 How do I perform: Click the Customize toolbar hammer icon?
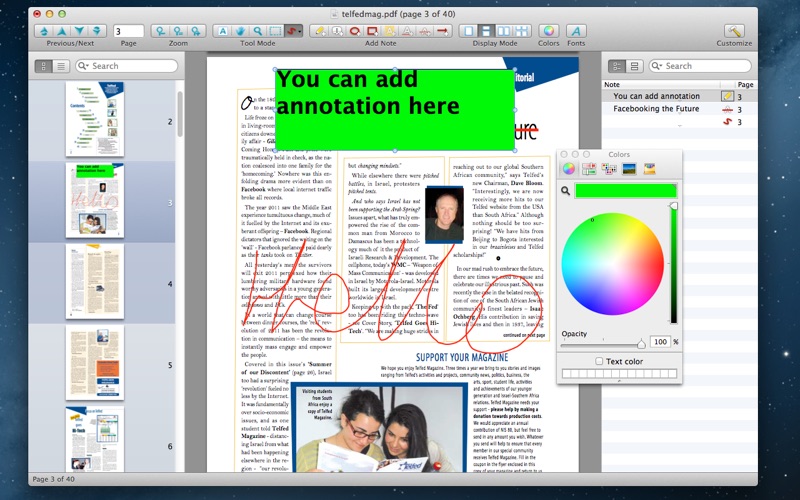click(x=734, y=31)
